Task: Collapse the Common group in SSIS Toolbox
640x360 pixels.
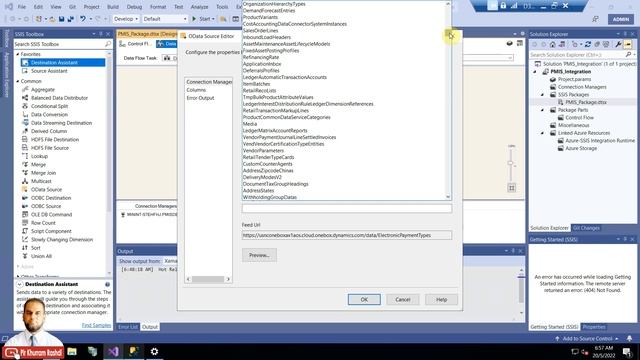Action: pos(18,81)
